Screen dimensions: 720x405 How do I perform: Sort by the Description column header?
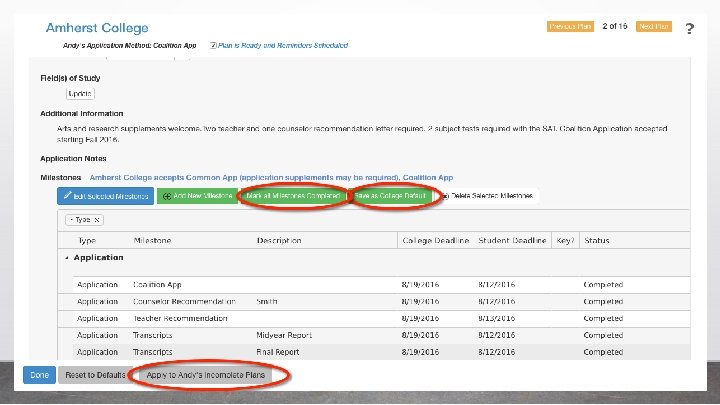[x=279, y=241]
